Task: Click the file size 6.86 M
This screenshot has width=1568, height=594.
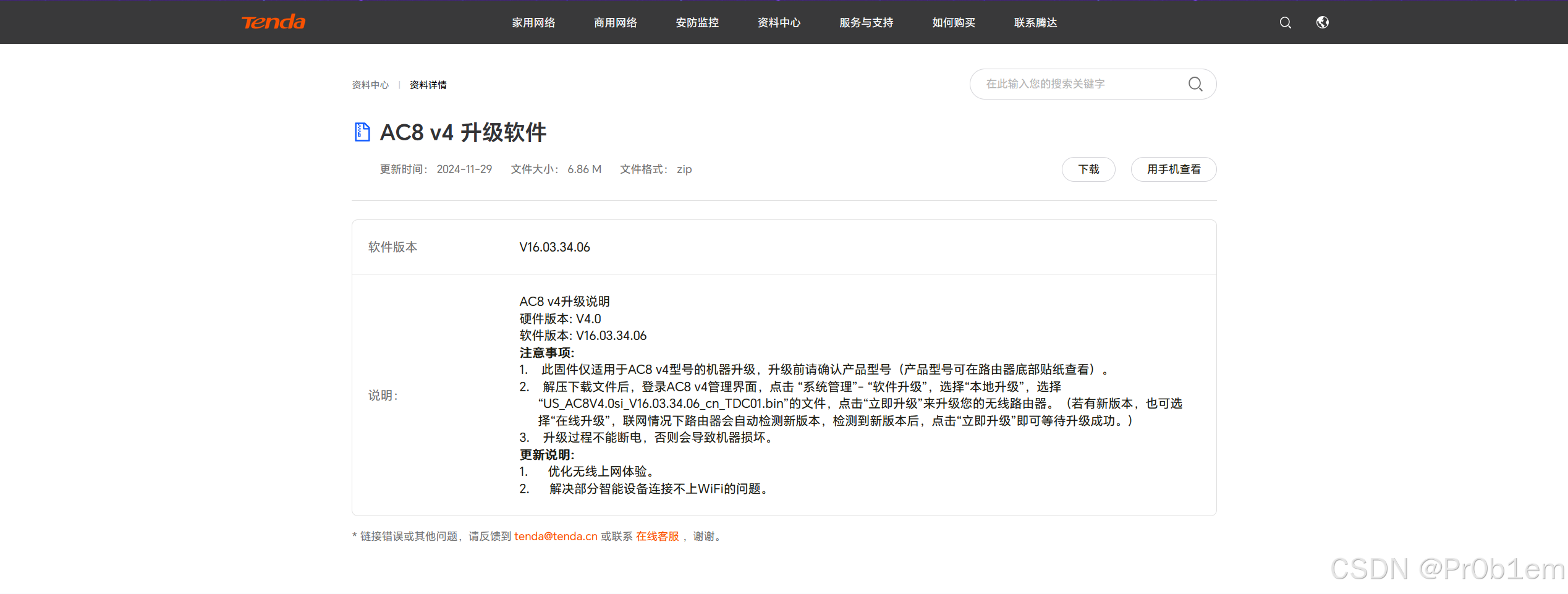Action: pyautogui.click(x=584, y=169)
